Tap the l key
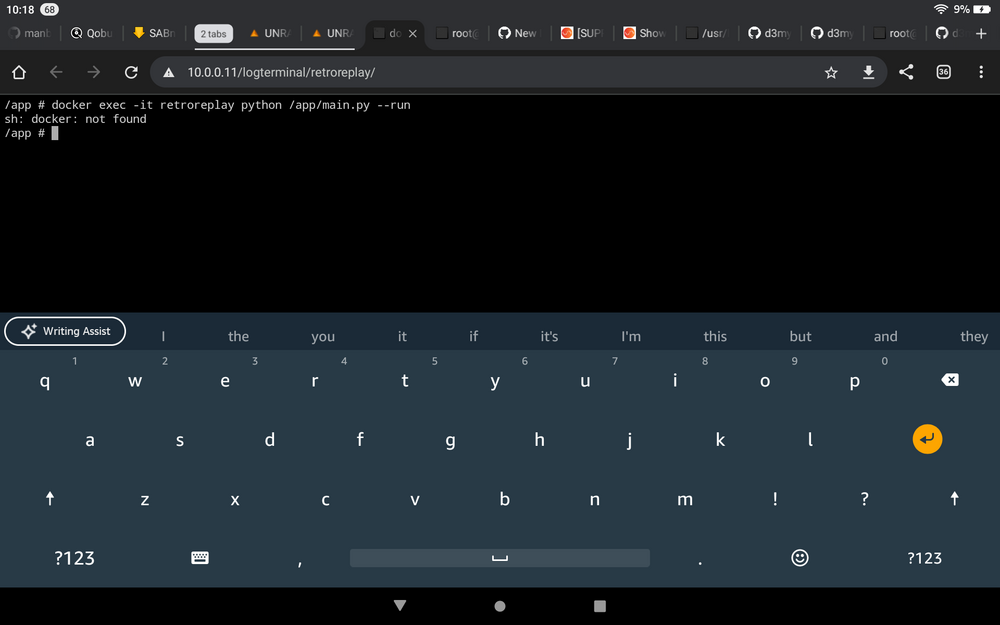 [810, 439]
